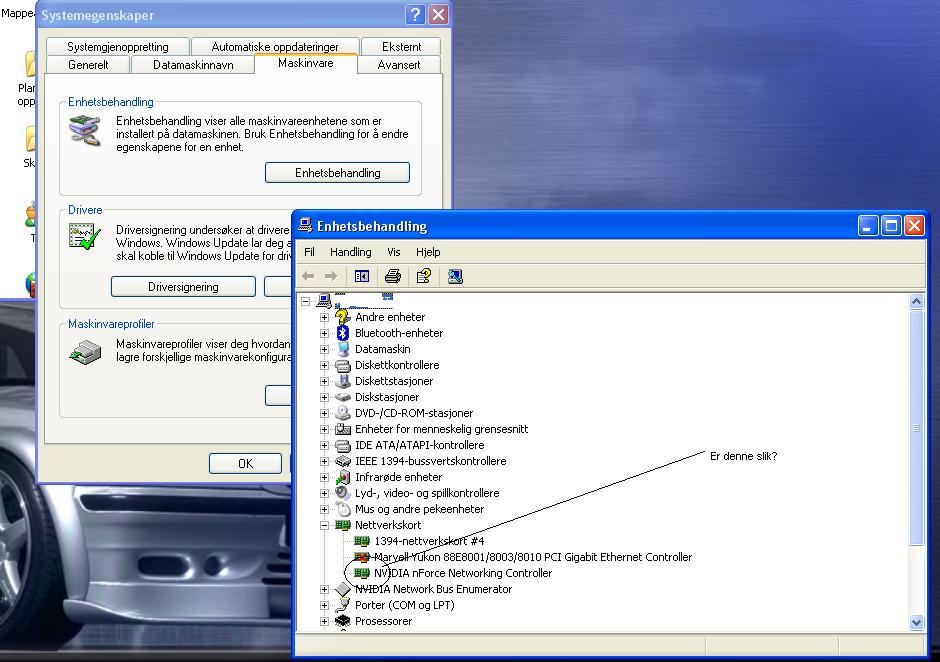Select the Diskettkontrollere icon
940x662 pixels.
(342, 365)
